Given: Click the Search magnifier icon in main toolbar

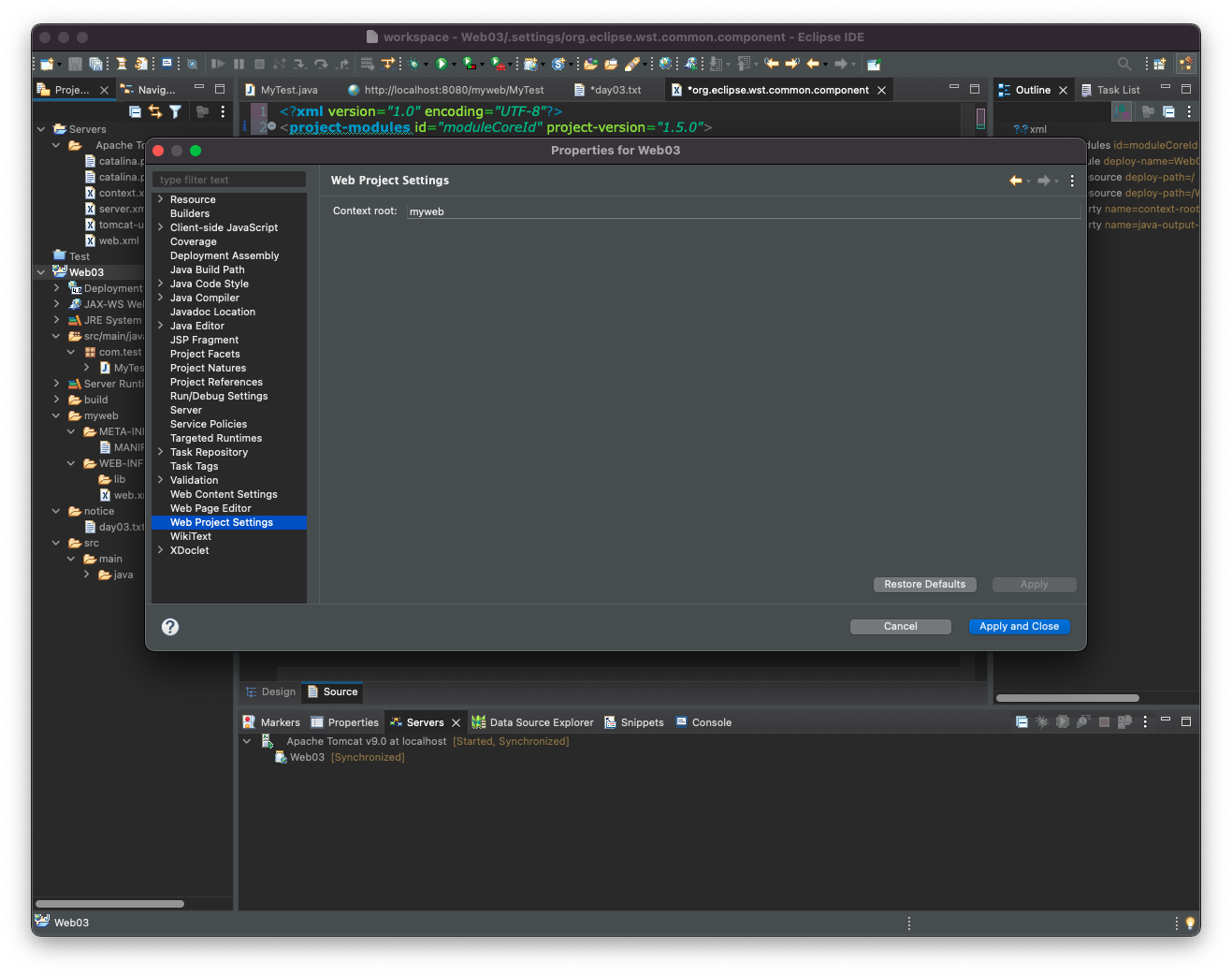Looking at the screenshot, I should [x=1123, y=64].
